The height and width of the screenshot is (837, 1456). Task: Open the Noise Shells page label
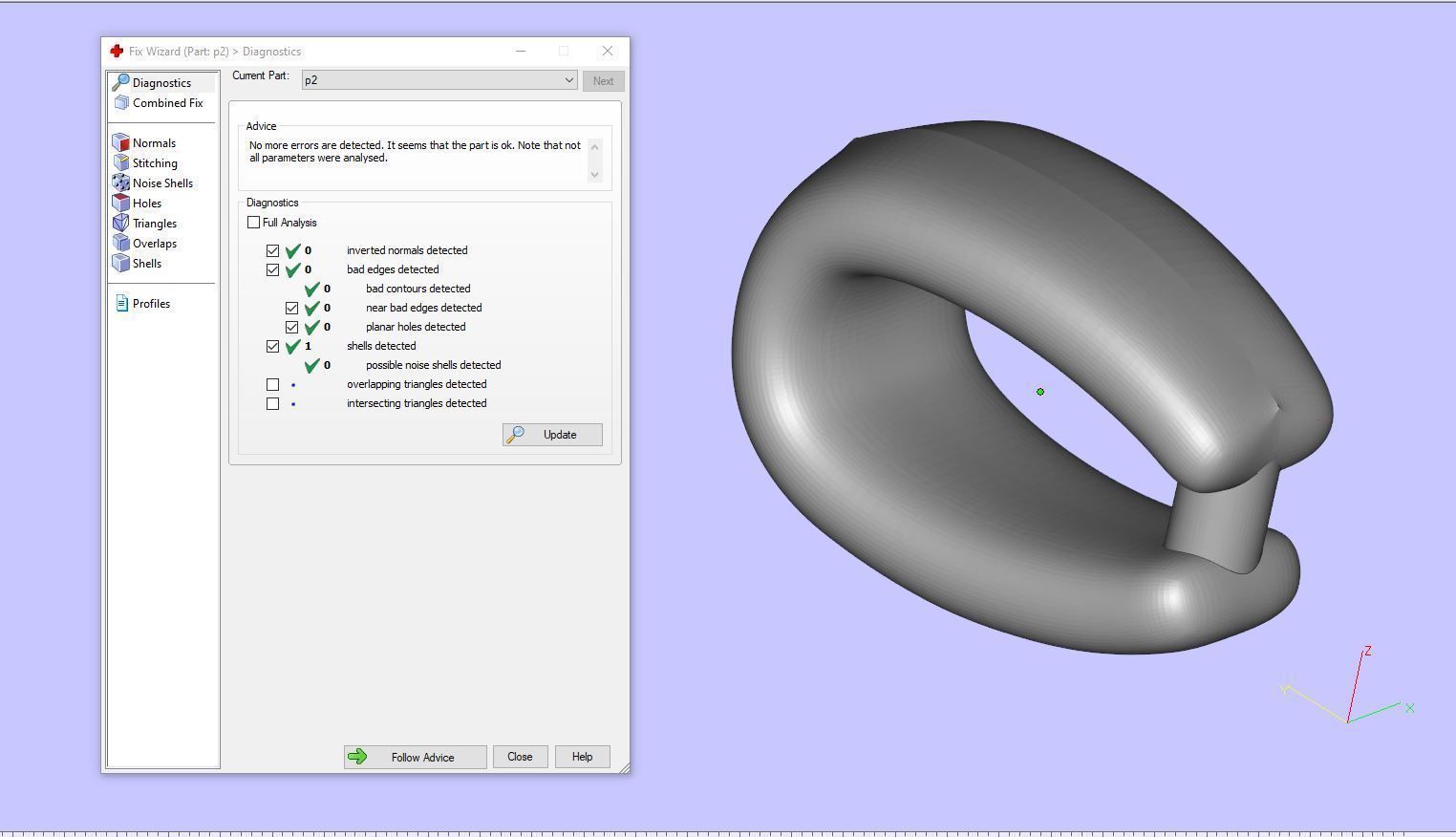(x=162, y=183)
